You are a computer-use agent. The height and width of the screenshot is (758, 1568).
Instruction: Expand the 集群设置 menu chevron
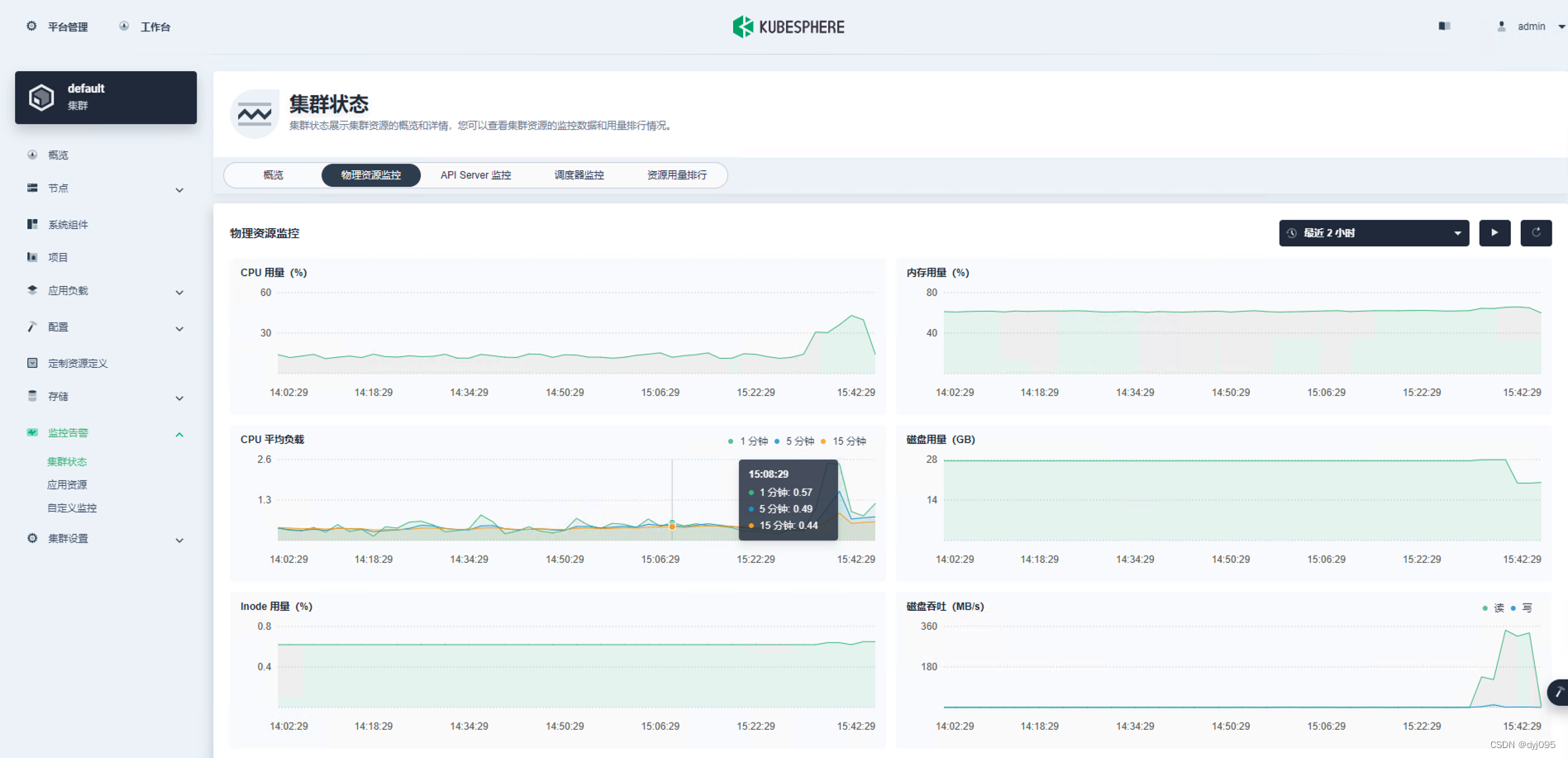point(179,541)
